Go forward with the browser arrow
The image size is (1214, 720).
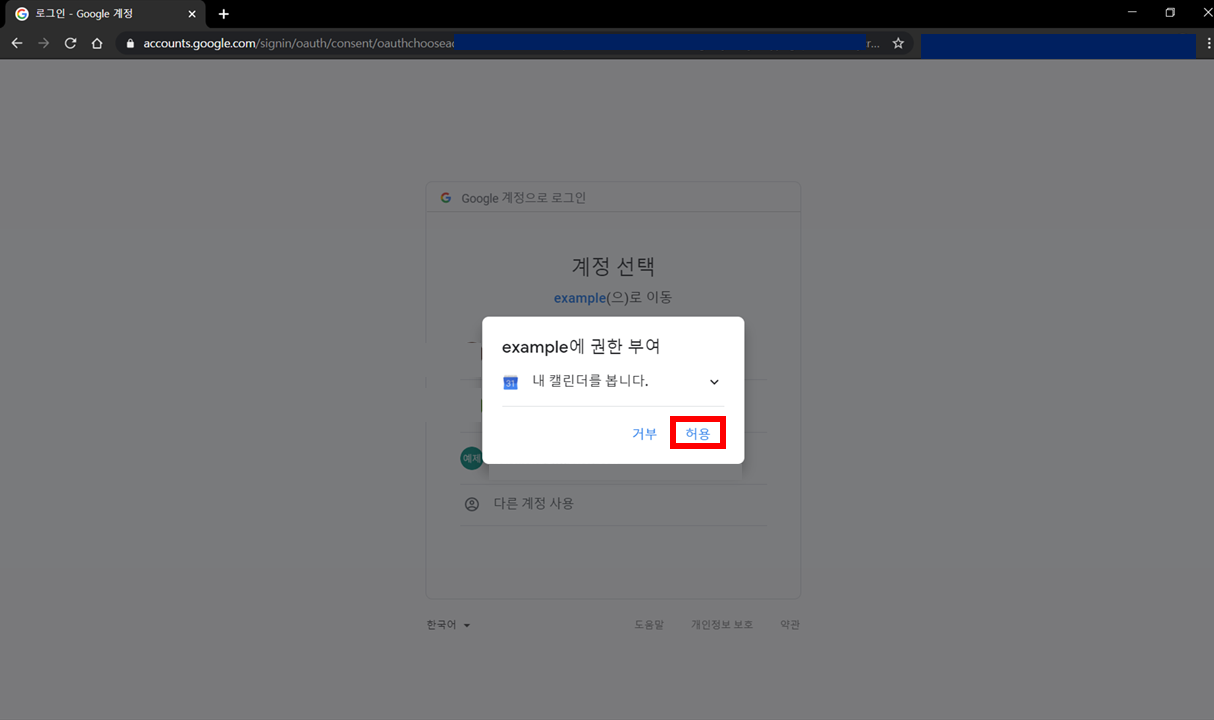tap(43, 43)
